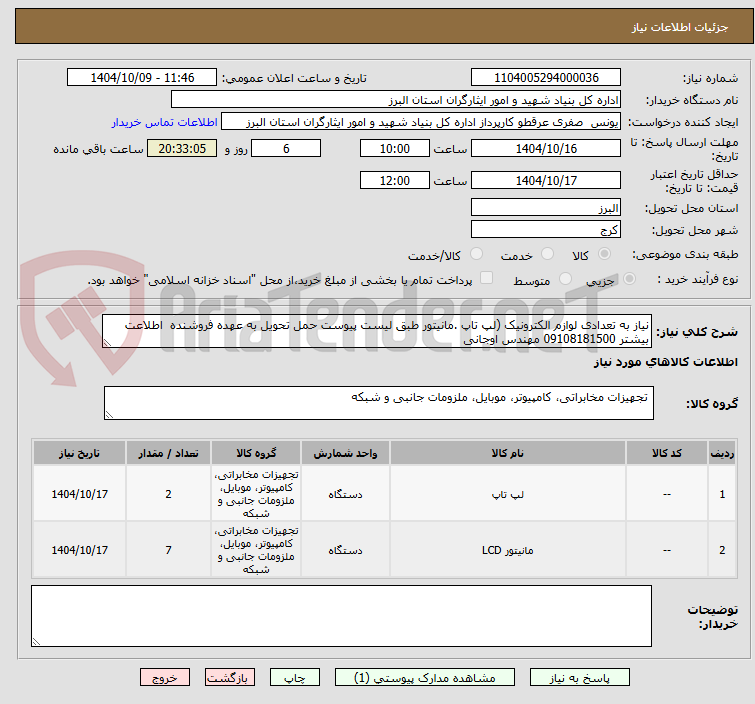Click unit دستگاه in the لپ تاپ row
Image resolution: width=755 pixels, height=704 pixels.
345,494
